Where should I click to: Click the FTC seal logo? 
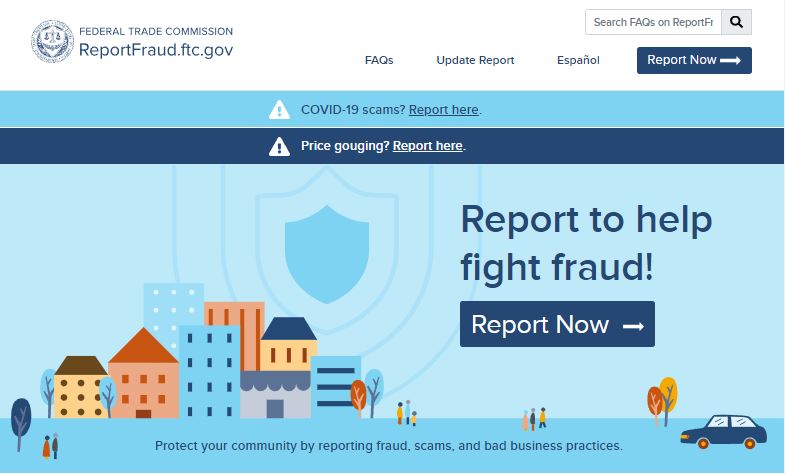[x=52, y=41]
